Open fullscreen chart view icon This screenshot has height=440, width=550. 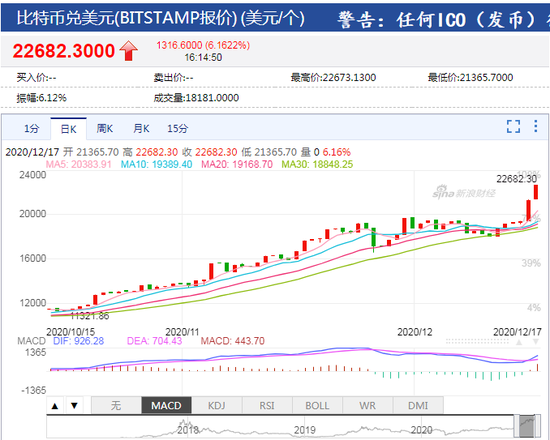(x=513, y=126)
